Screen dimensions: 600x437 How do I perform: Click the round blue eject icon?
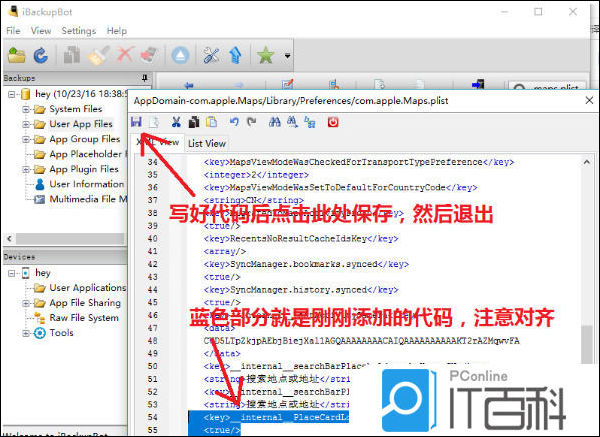coord(180,55)
